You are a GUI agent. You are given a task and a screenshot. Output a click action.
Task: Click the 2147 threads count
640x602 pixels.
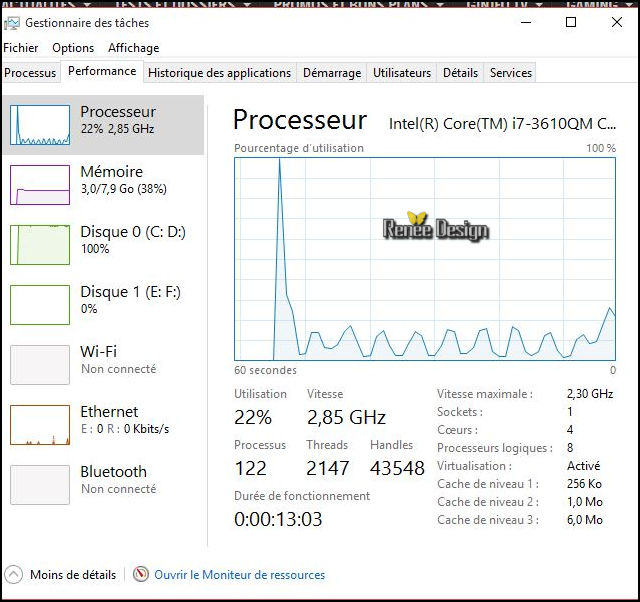click(x=328, y=468)
